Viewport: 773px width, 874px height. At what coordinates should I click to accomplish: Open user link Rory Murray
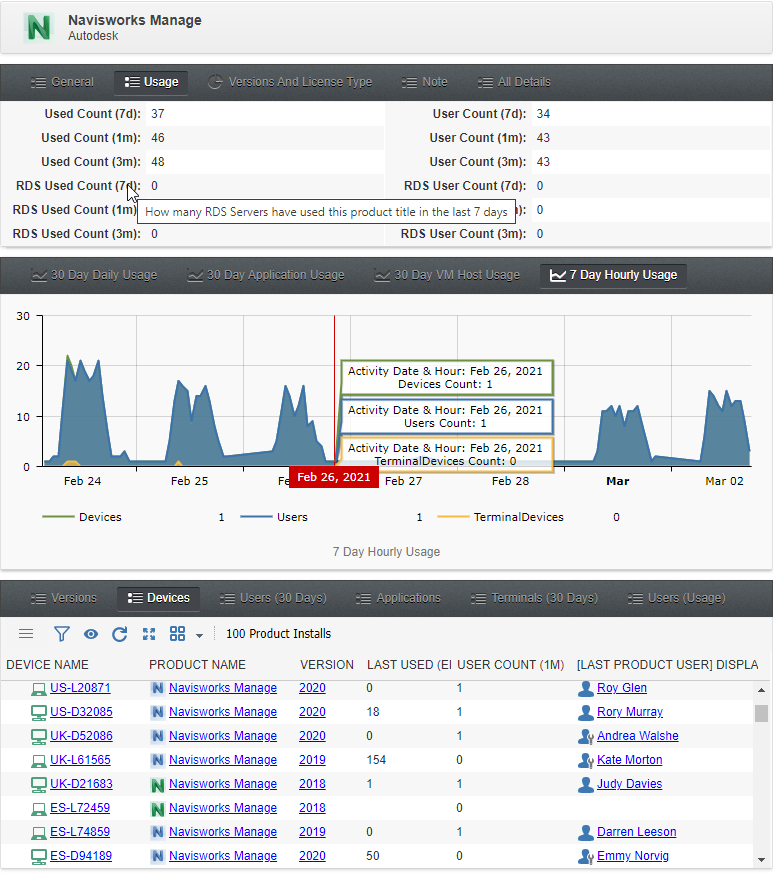[630, 712]
